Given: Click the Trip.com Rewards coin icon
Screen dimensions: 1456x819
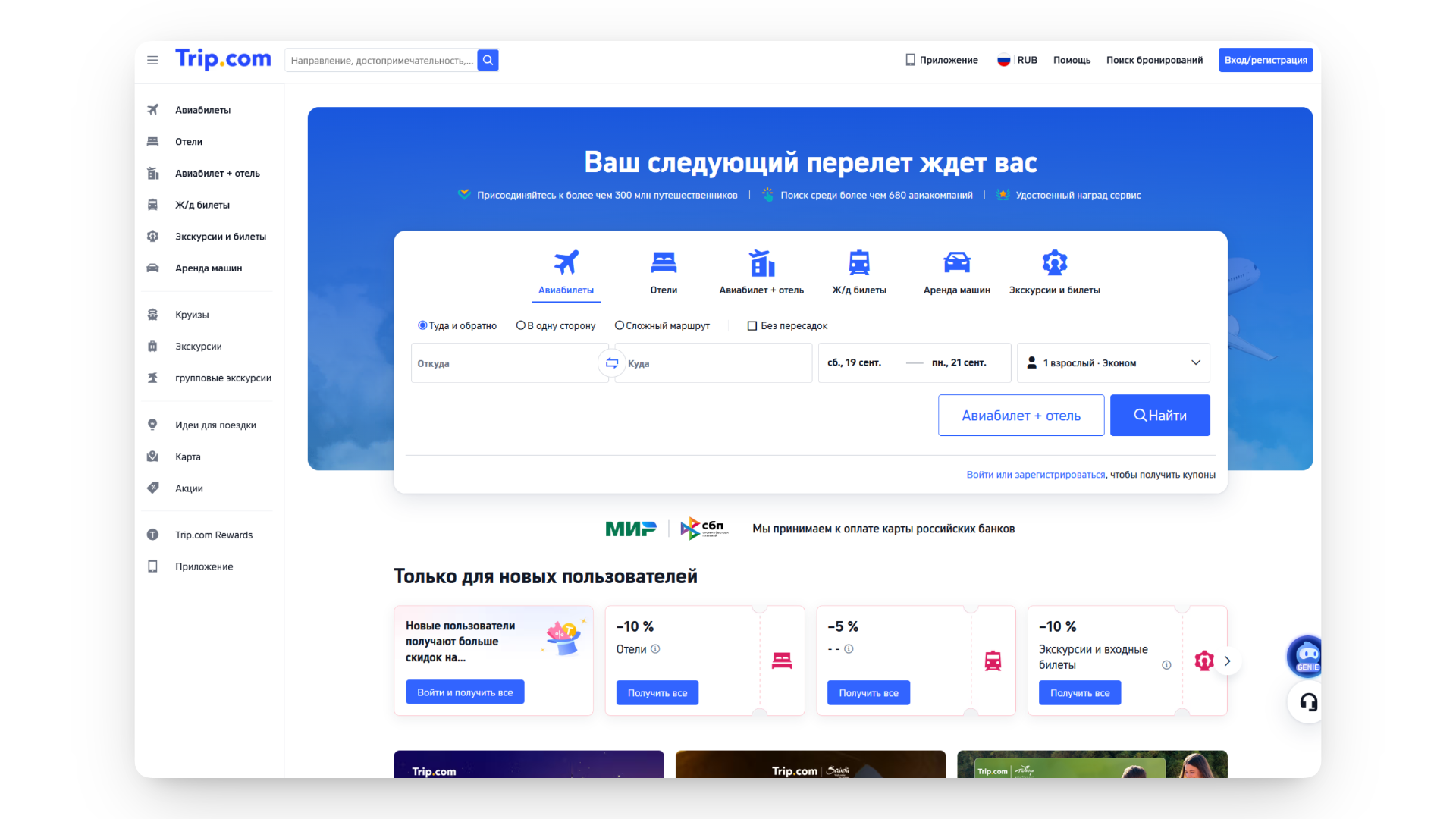Looking at the screenshot, I should pos(152,535).
